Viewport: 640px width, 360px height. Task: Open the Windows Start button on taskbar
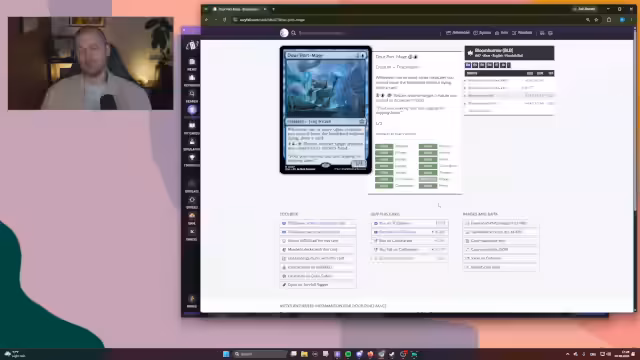(226, 354)
